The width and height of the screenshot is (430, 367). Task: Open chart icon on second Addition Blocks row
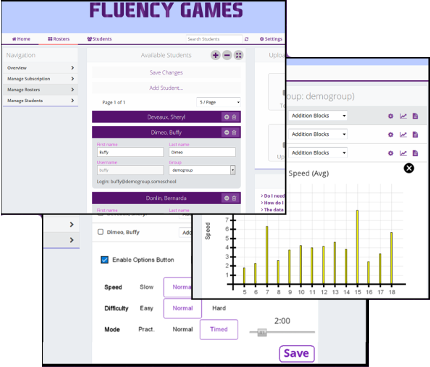403,135
